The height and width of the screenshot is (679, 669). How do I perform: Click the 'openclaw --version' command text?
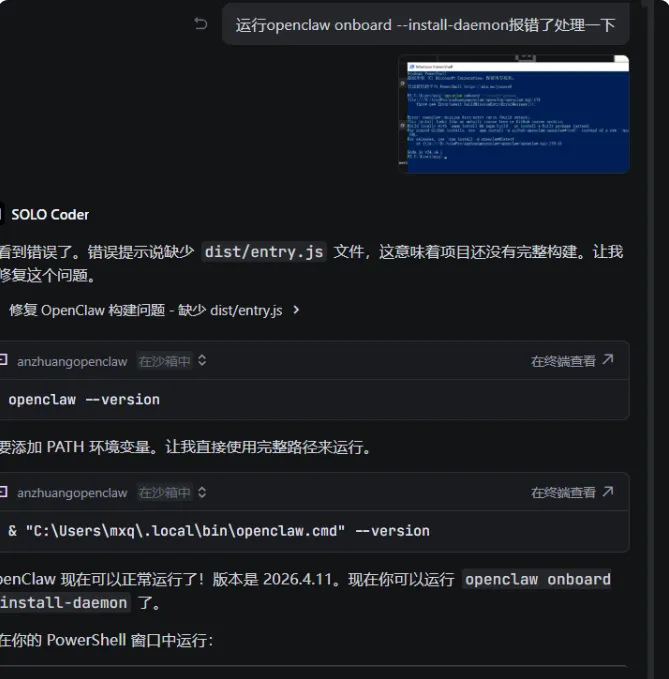tap(84, 399)
